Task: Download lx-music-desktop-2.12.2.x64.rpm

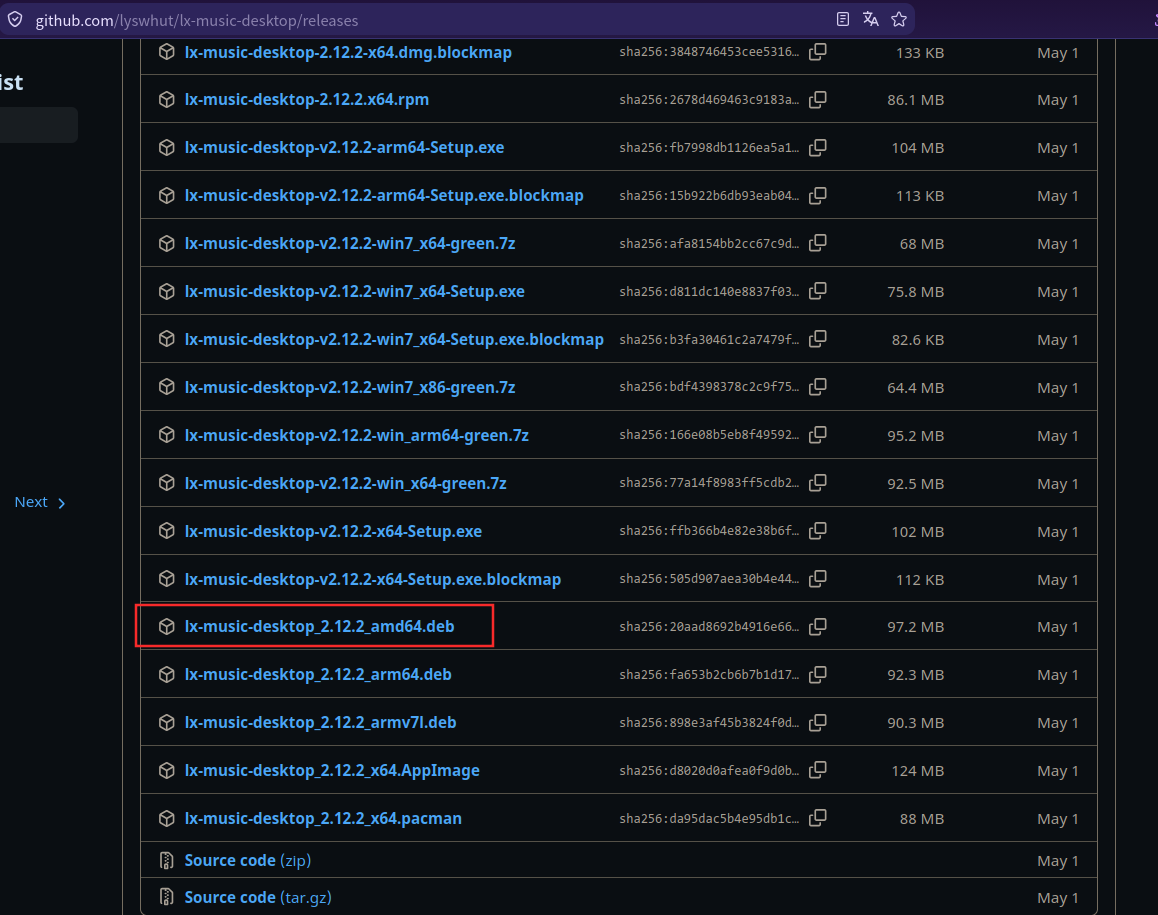Action: pyautogui.click(x=306, y=100)
